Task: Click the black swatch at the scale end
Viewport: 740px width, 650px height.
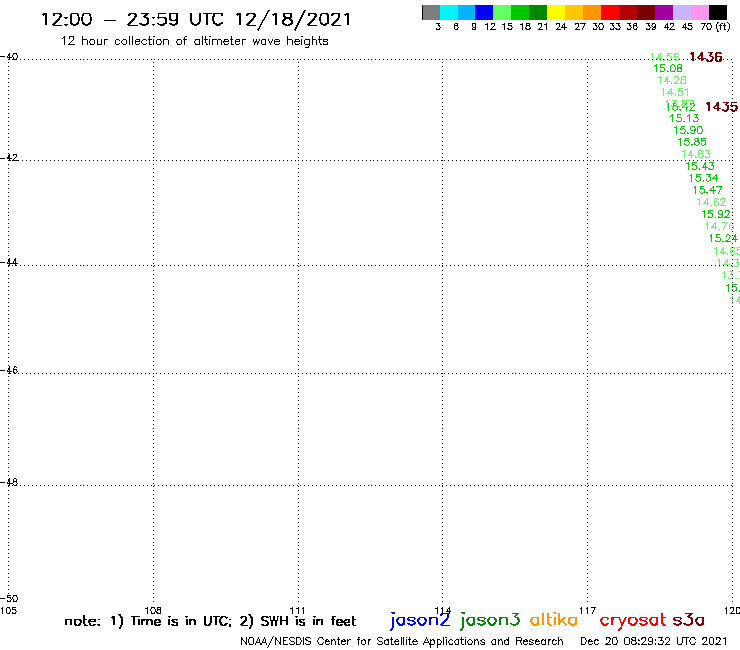Action: coord(718,12)
